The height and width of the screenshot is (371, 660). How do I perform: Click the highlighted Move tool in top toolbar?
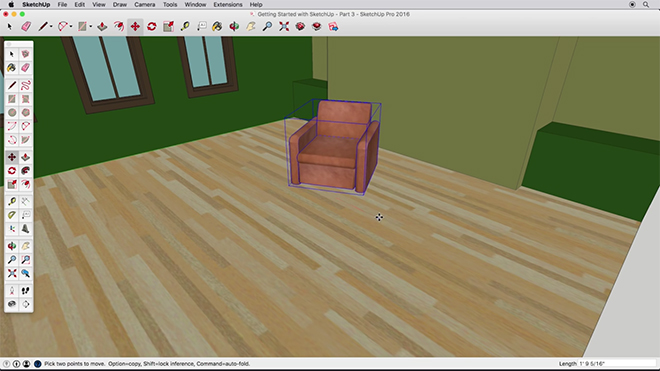tap(135, 27)
